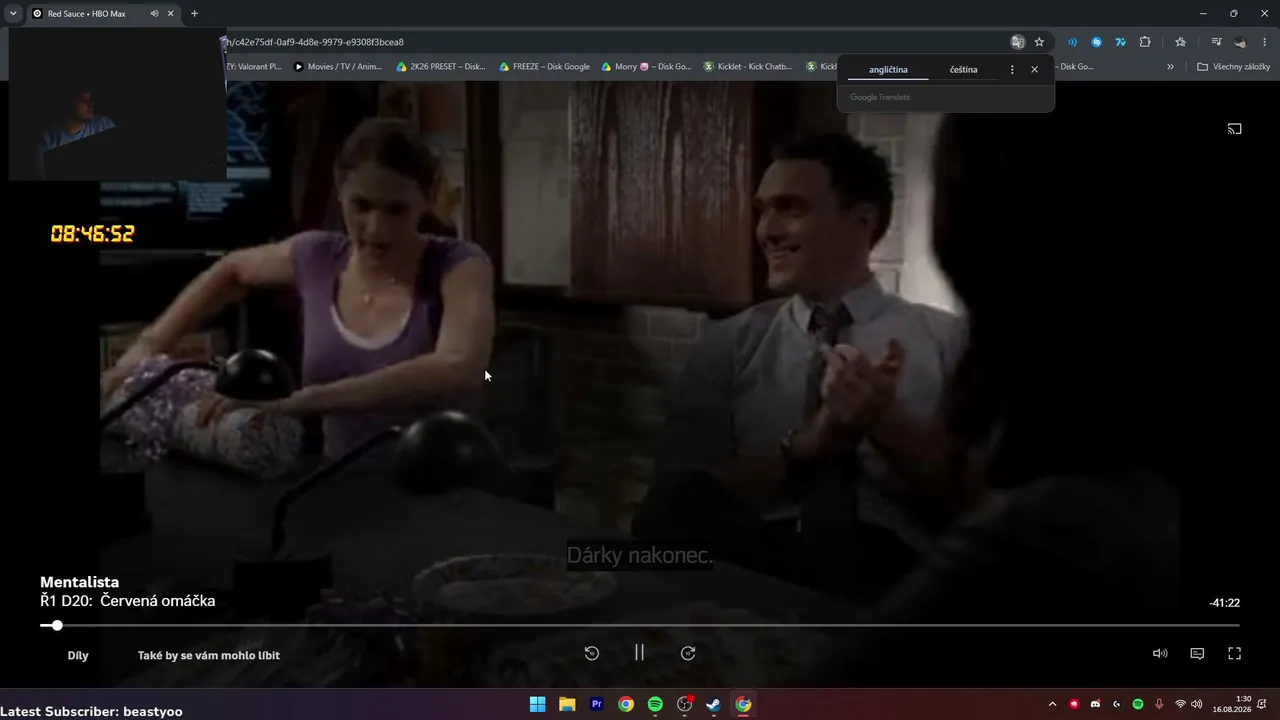Open Adobe Premiere Pro from taskbar

pyautogui.click(x=597, y=704)
